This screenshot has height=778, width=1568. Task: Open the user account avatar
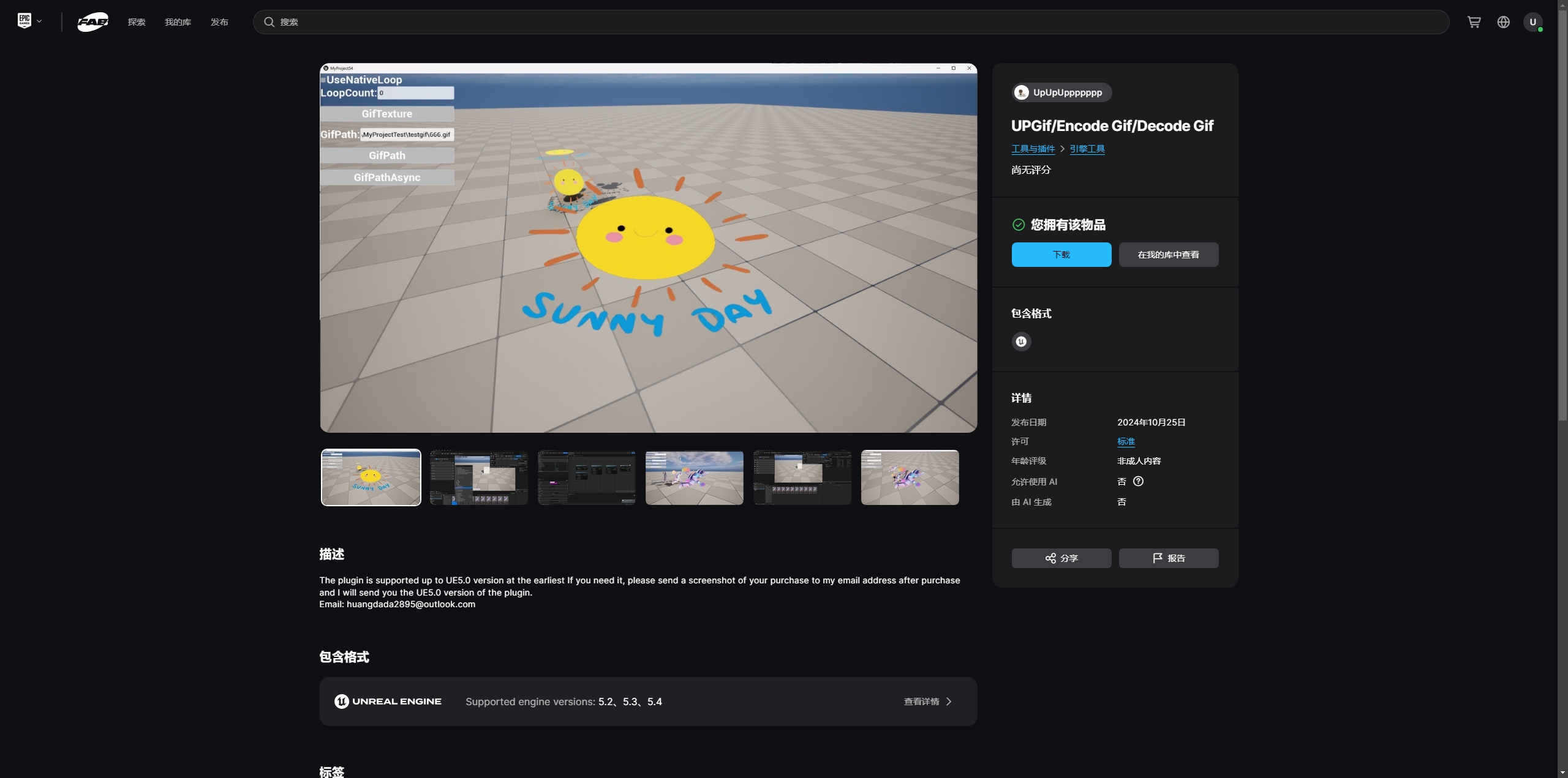pyautogui.click(x=1532, y=22)
